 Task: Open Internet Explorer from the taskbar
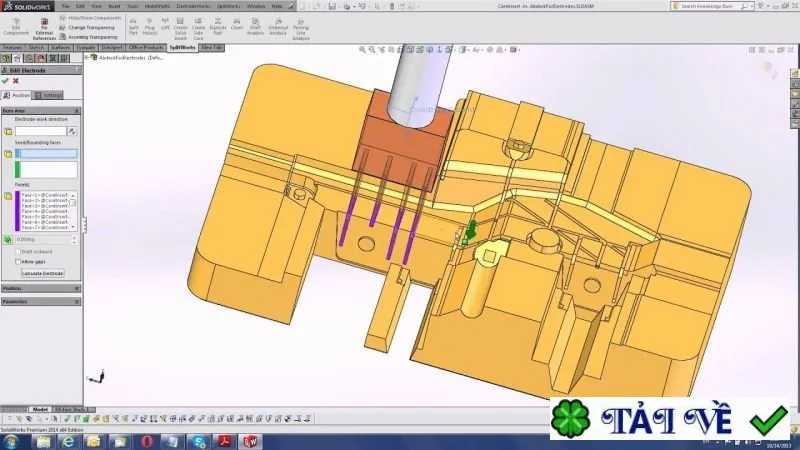[x=67, y=442]
